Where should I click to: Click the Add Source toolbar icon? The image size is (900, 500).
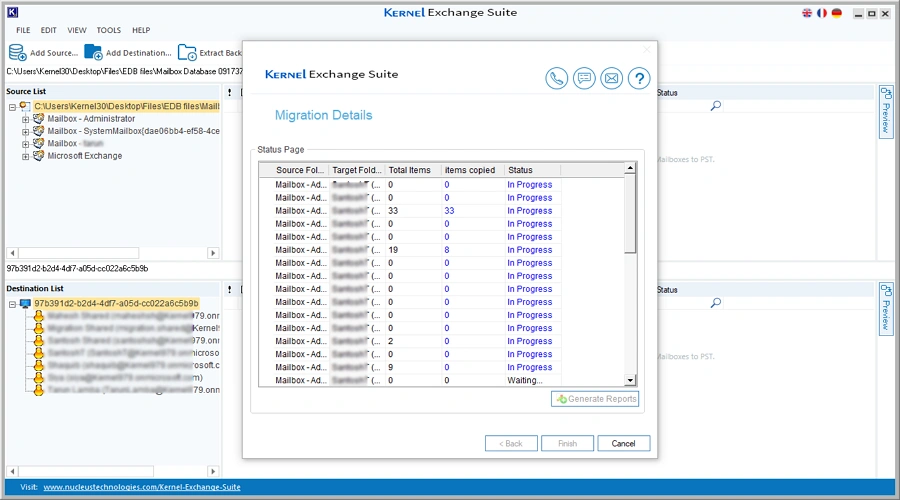18,52
